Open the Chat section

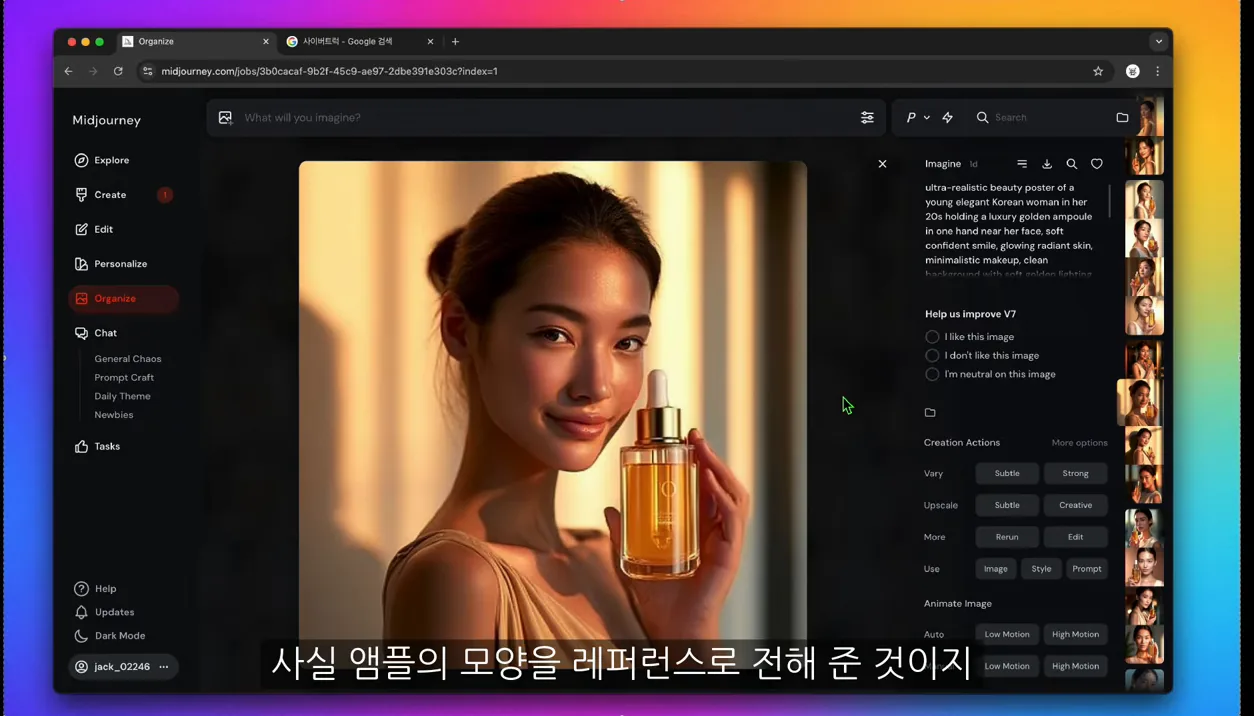[x=96, y=333]
